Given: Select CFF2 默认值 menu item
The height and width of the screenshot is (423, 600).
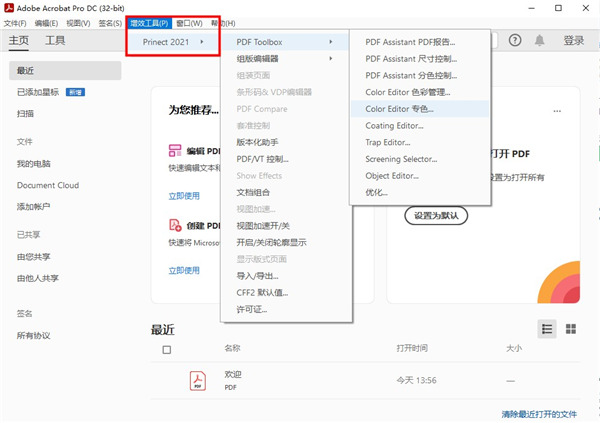Looking at the screenshot, I should (286, 293).
